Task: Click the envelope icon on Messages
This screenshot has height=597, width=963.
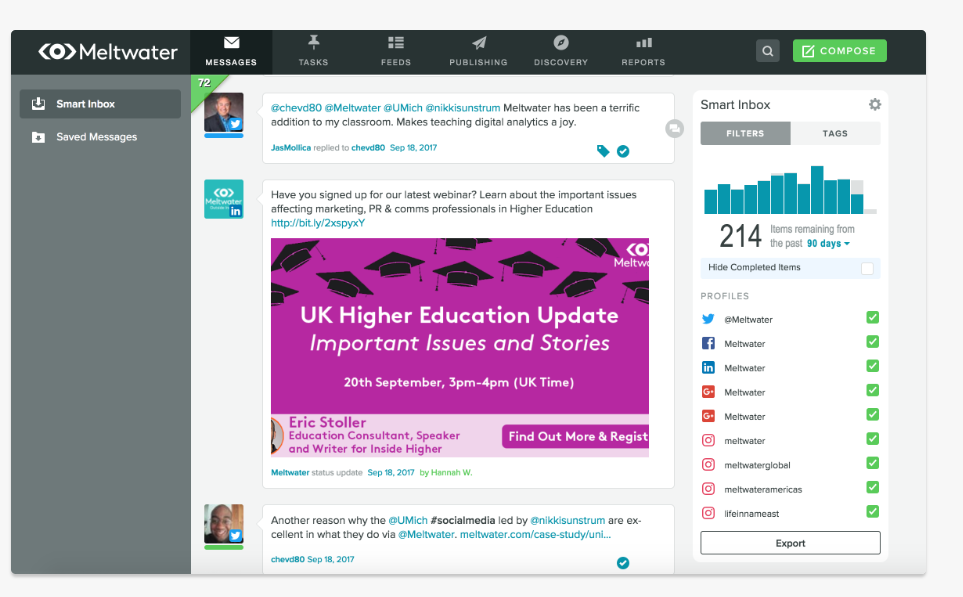Action: click(x=232, y=42)
